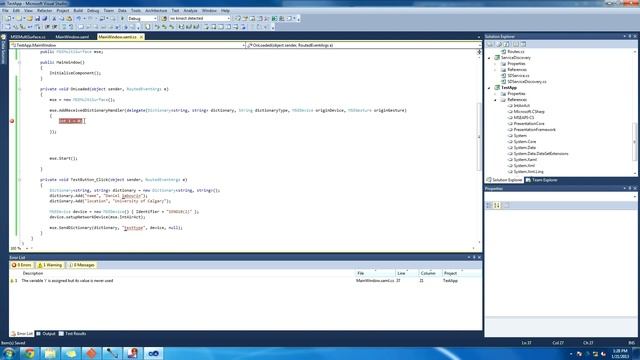Switch to the Test Results tab

pyautogui.click(x=73, y=333)
